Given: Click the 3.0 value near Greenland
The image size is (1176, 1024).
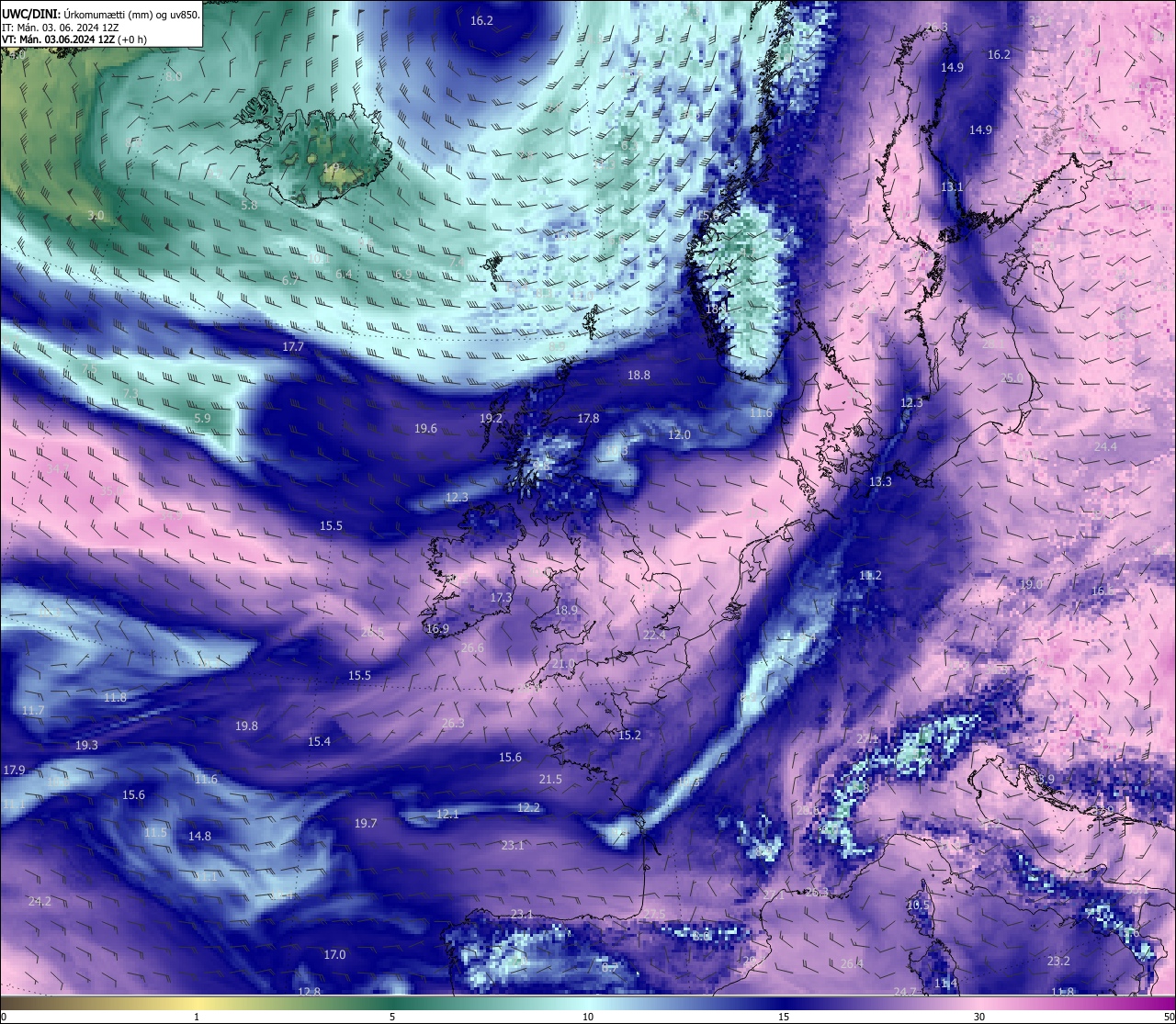Looking at the screenshot, I should [x=96, y=215].
